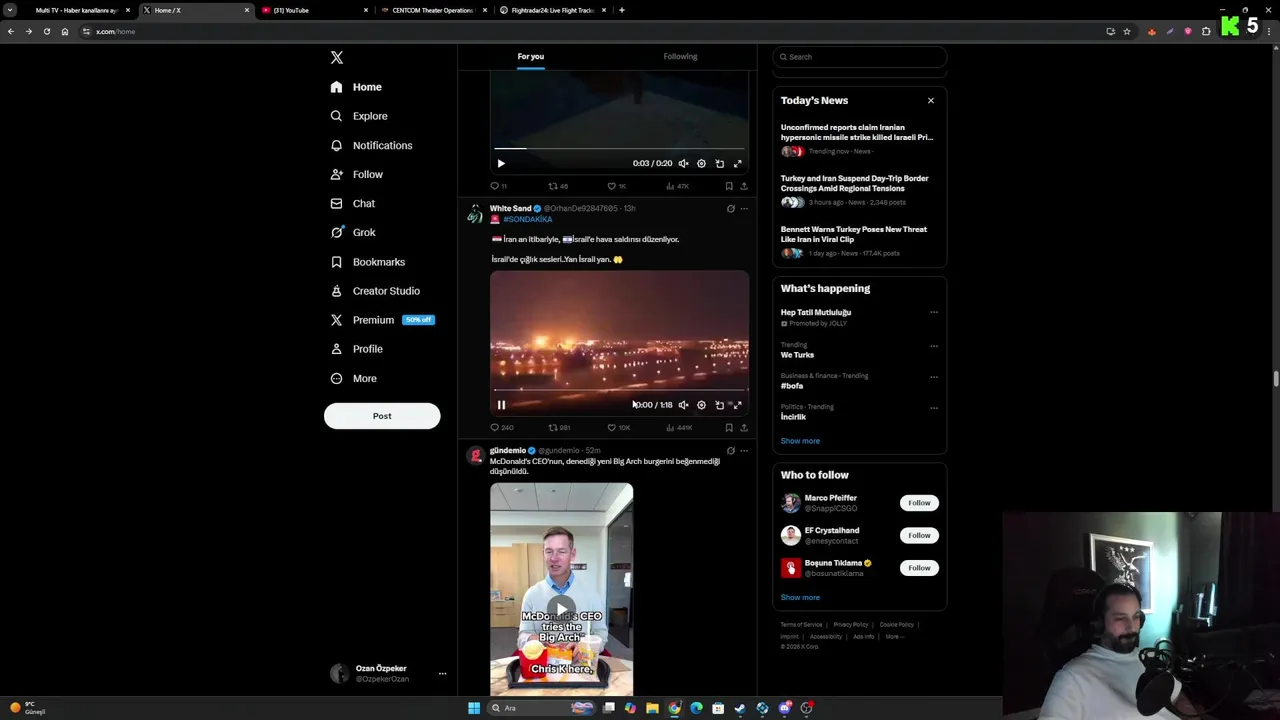Share the White Sand post
Image resolution: width=1280 pixels, height=720 pixels.
[744, 428]
